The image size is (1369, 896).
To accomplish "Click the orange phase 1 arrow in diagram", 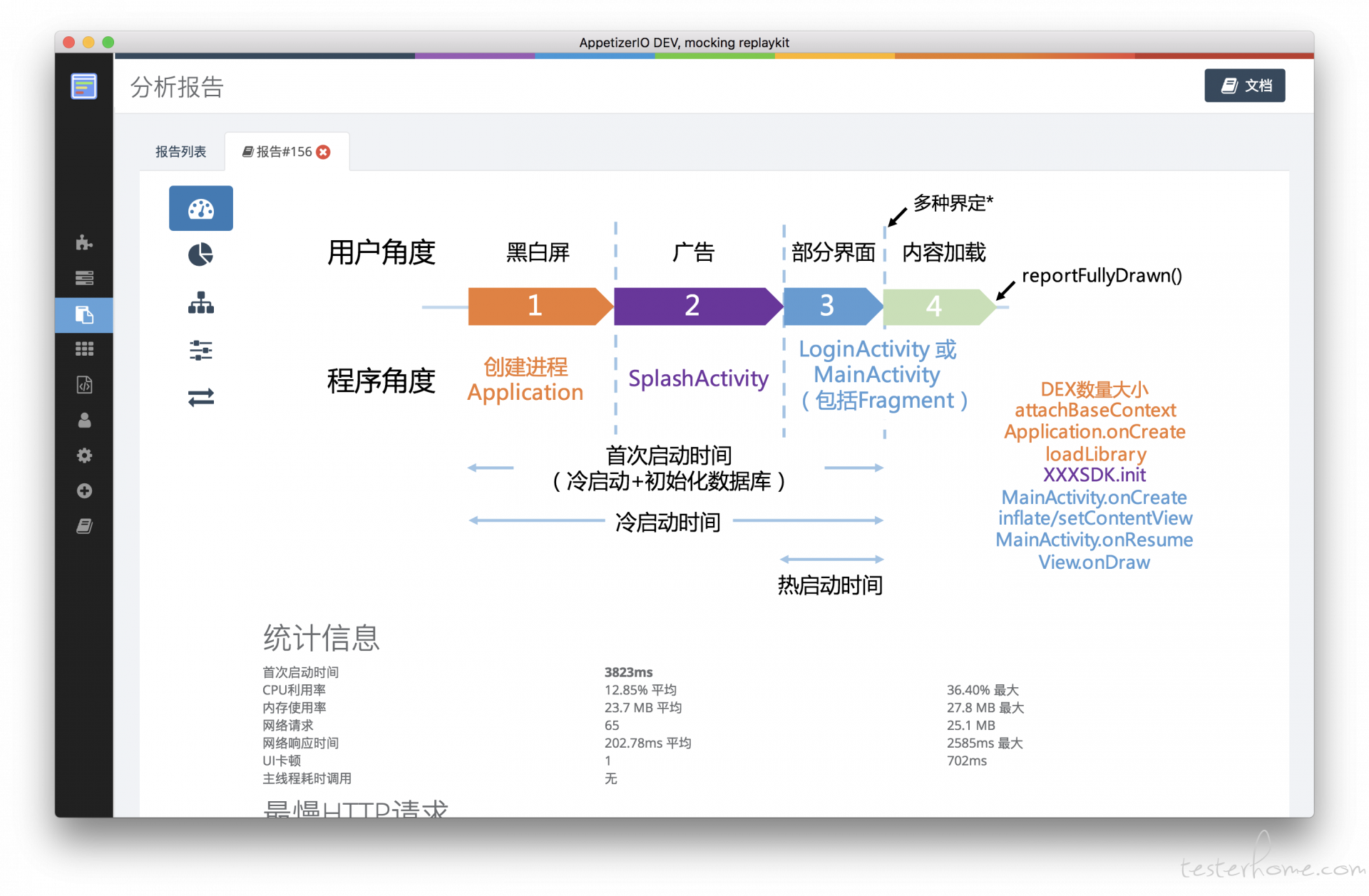I will pos(540,306).
